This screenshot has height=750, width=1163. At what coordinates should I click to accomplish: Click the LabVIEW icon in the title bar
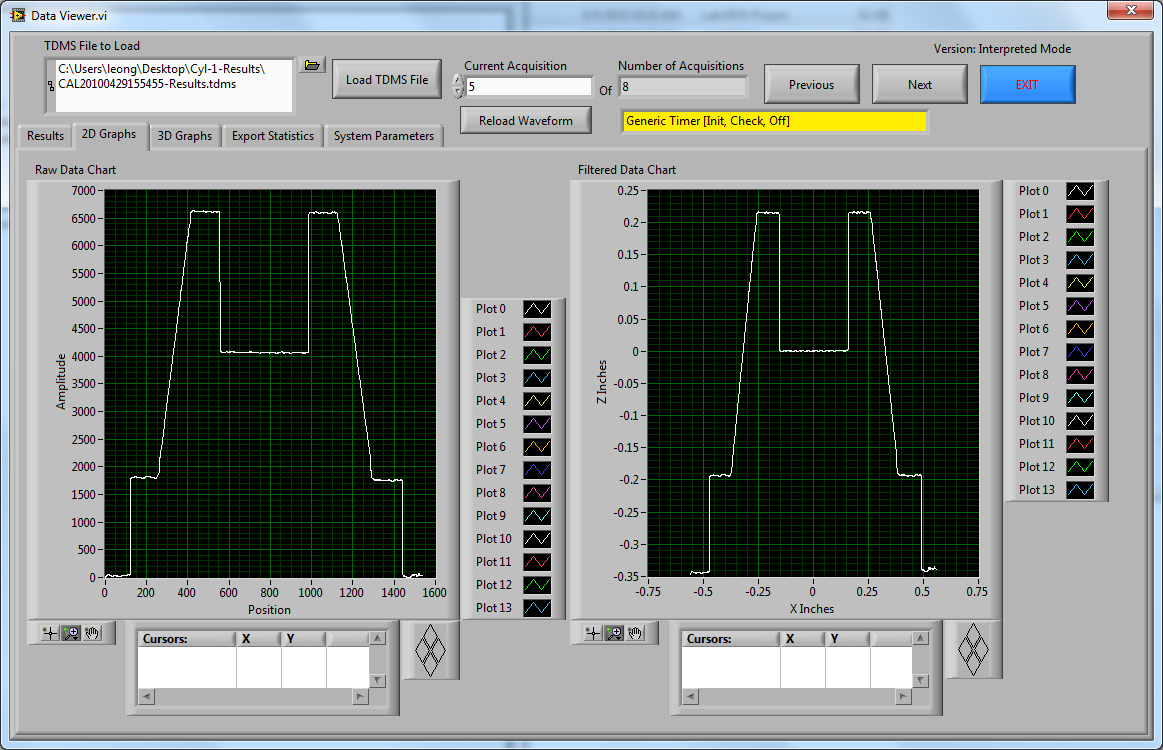tap(18, 15)
